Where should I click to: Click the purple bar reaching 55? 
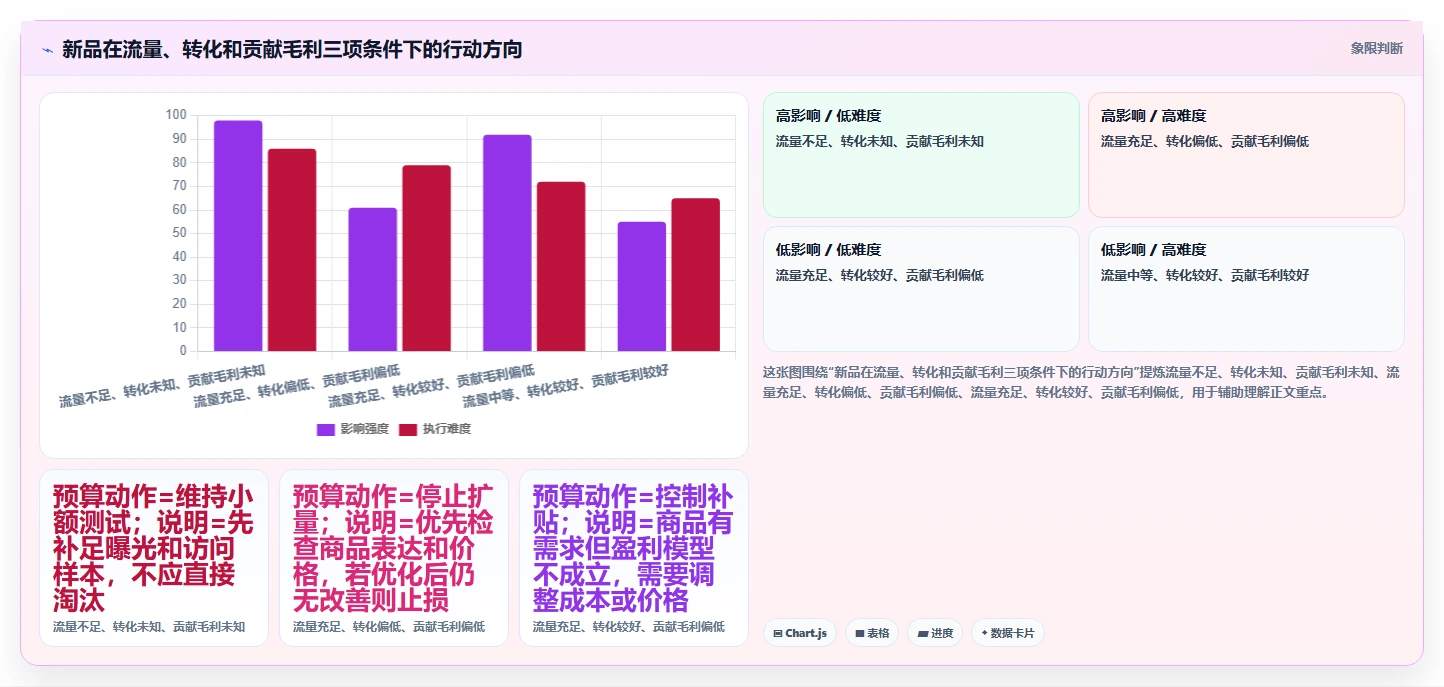click(x=642, y=286)
